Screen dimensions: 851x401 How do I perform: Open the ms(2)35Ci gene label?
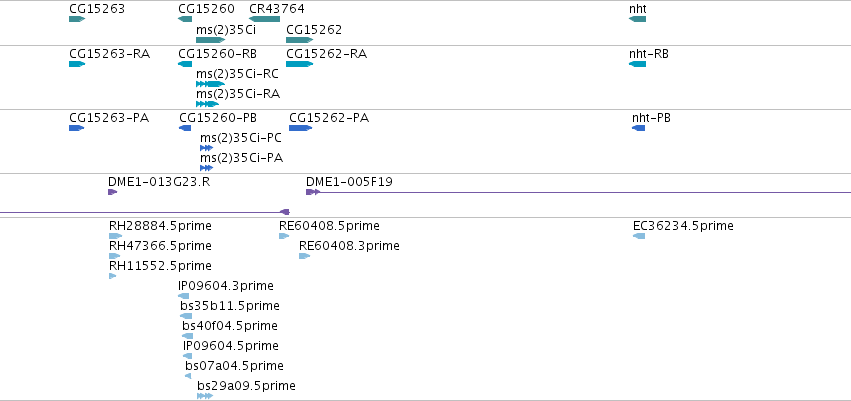(226, 29)
